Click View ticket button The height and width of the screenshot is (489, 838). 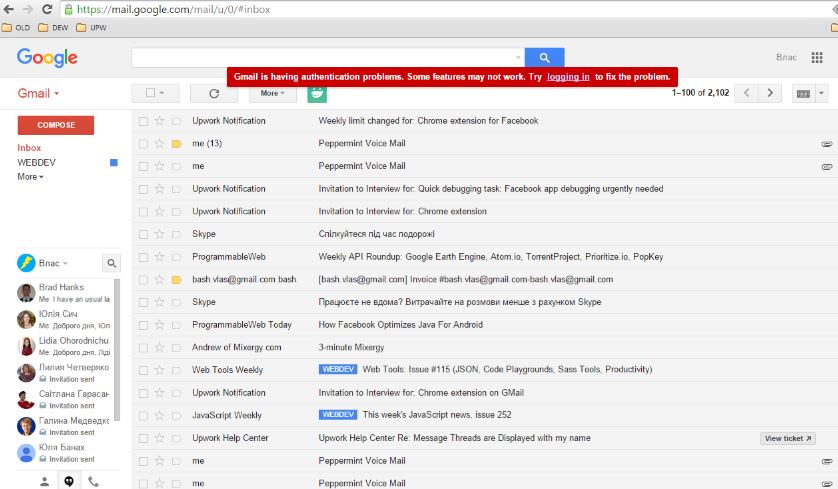coord(788,438)
